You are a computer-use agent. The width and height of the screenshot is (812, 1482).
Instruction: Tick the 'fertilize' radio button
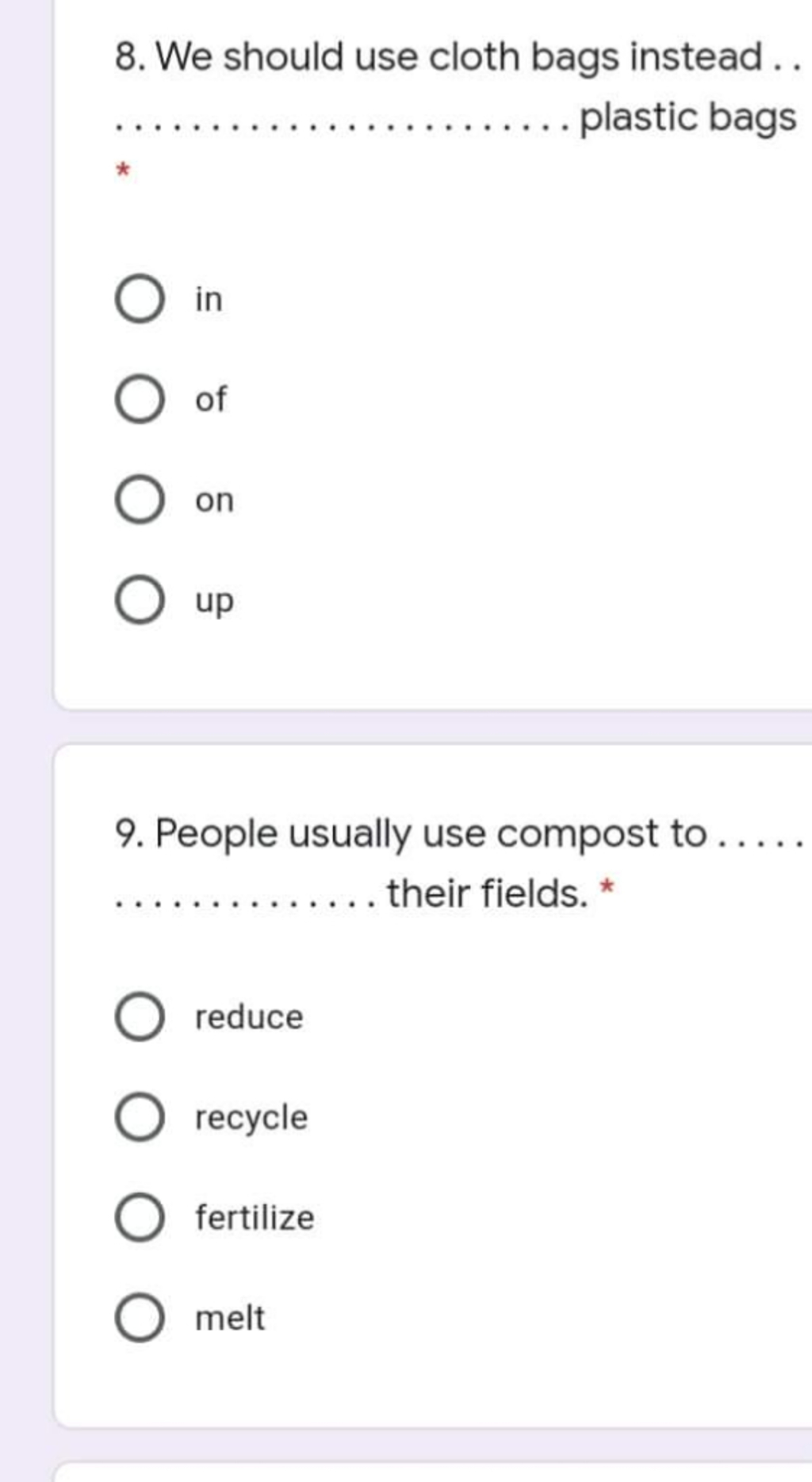140,1217
